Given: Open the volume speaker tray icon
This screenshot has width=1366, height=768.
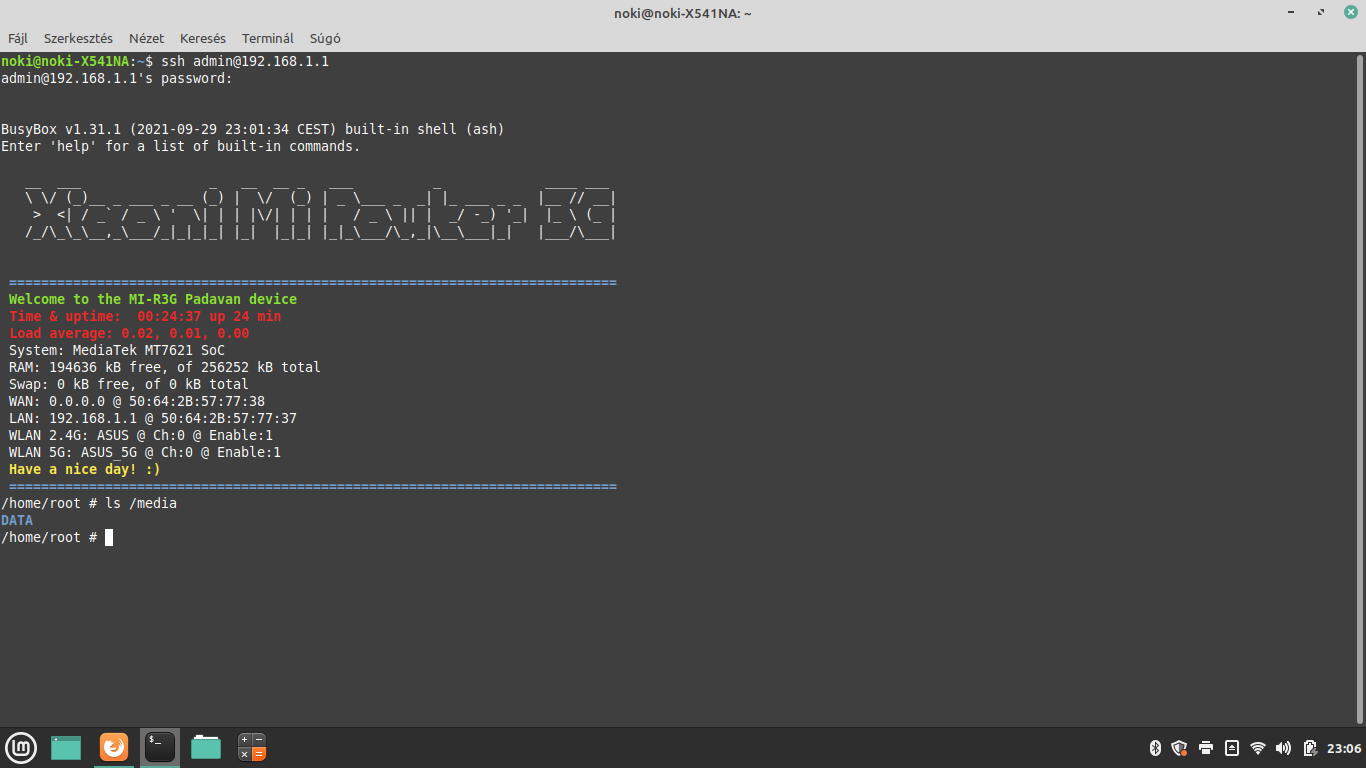Looking at the screenshot, I should 1284,748.
